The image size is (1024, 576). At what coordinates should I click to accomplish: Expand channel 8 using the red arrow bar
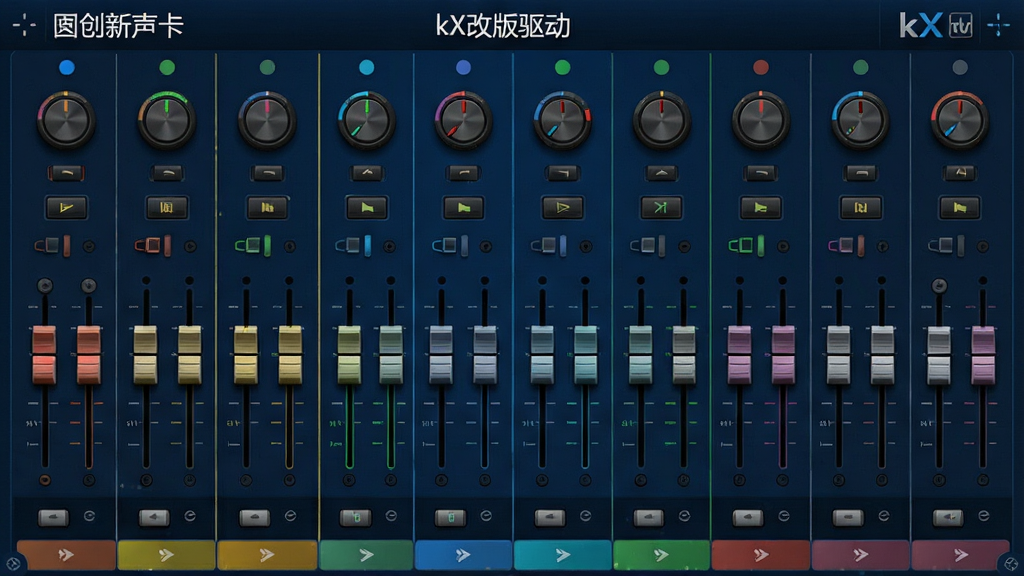(760, 555)
